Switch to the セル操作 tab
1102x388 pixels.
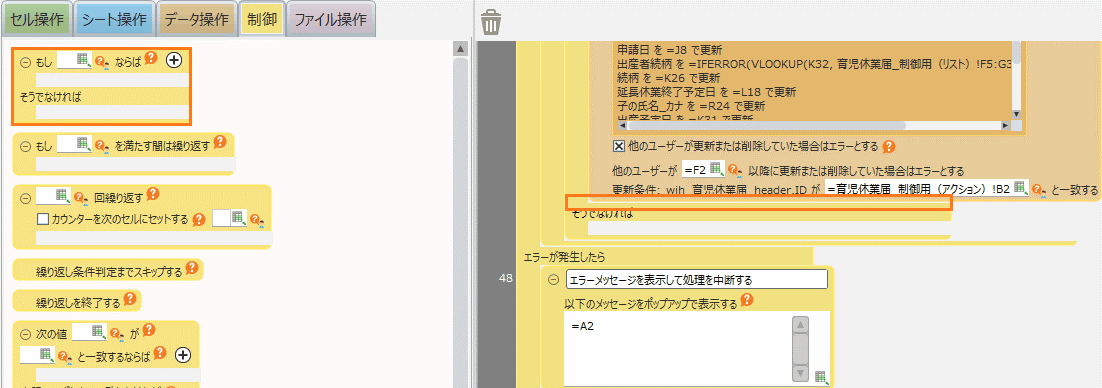(37, 20)
